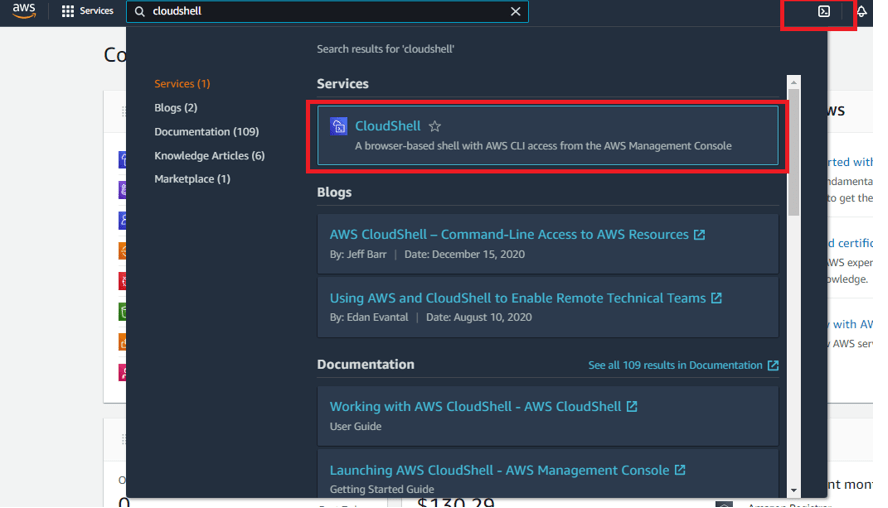This screenshot has width=888, height=508.
Task: Click external icon beside Working with AWS CloudShell
Action: coord(632,407)
